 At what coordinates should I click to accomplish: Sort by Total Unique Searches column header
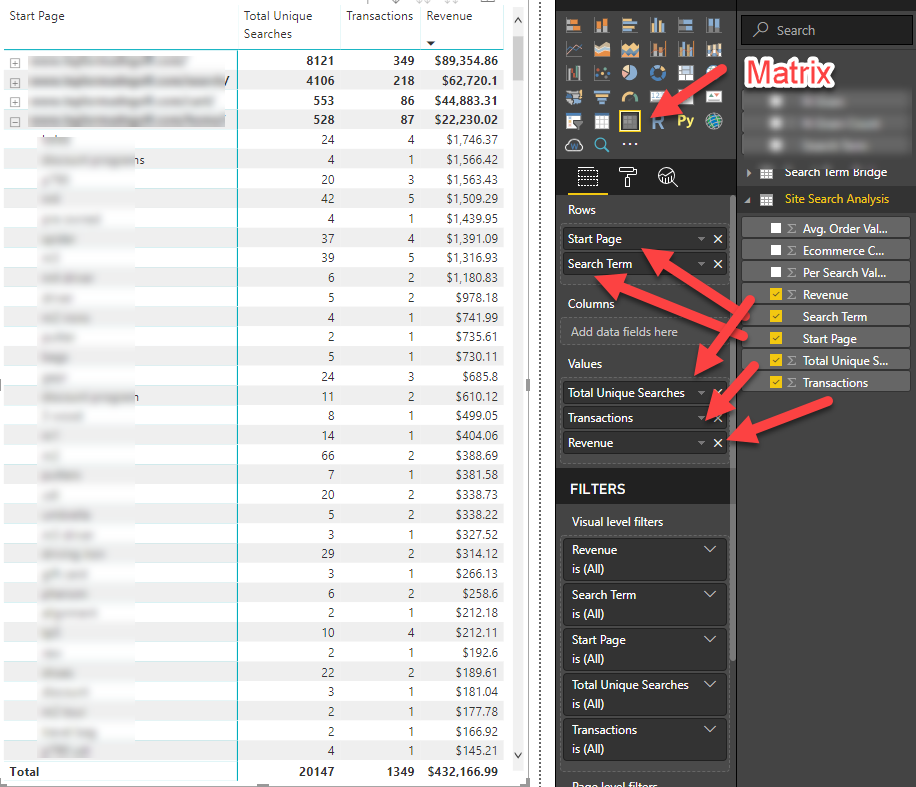tap(278, 25)
